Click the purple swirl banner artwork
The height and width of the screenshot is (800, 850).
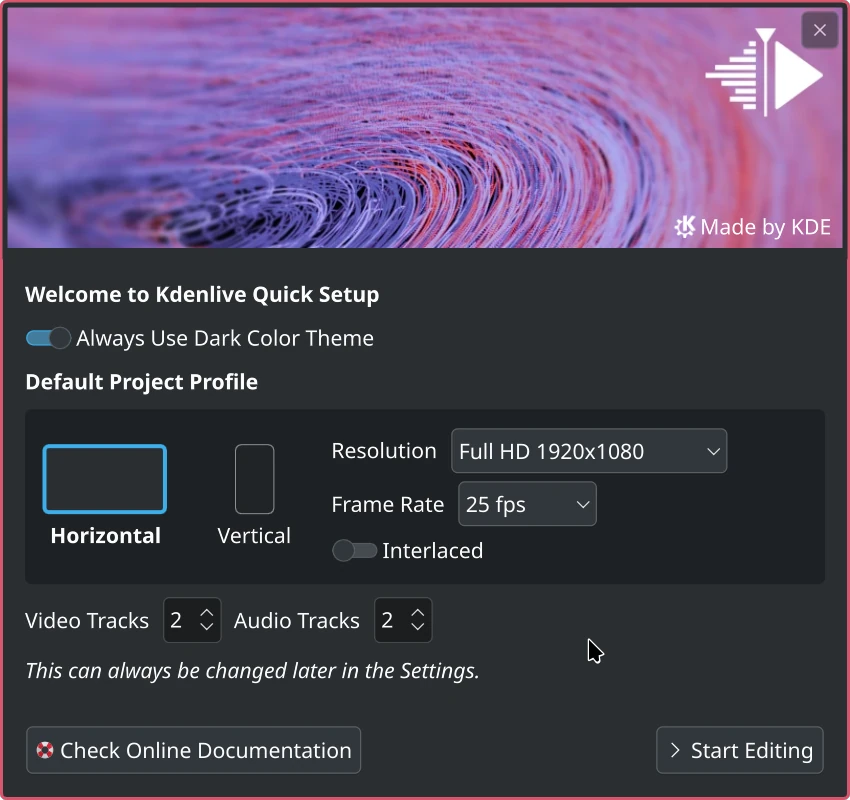click(350, 130)
